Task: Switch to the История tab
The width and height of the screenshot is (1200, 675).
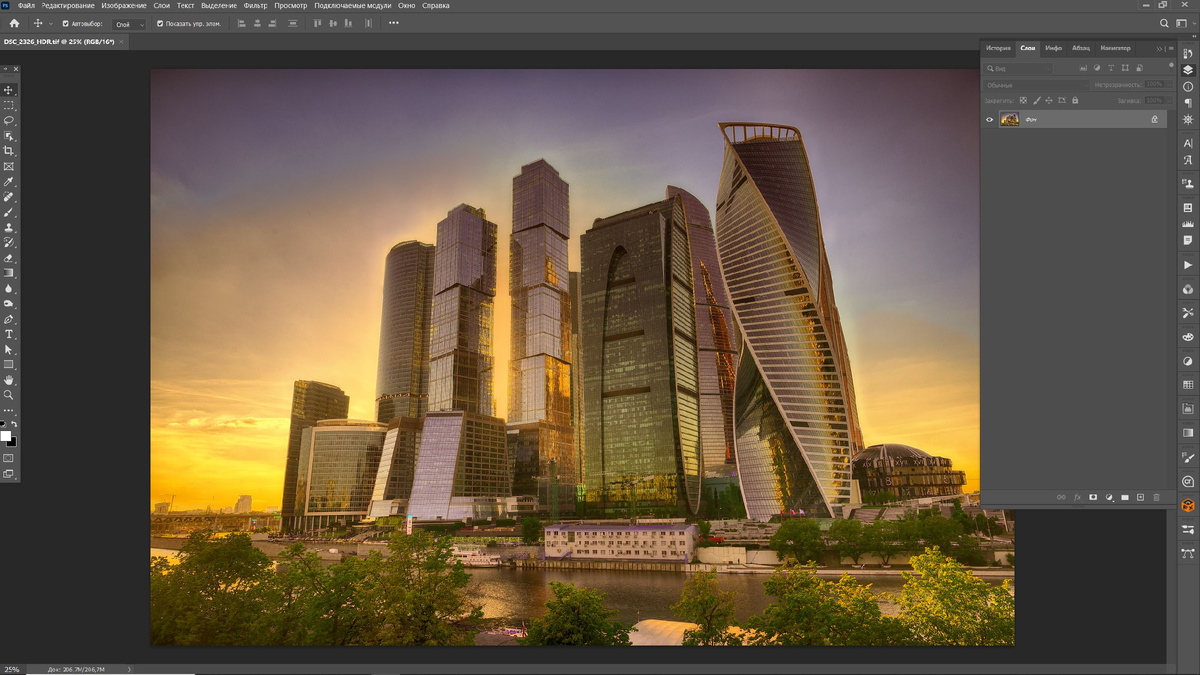Action: [998, 47]
